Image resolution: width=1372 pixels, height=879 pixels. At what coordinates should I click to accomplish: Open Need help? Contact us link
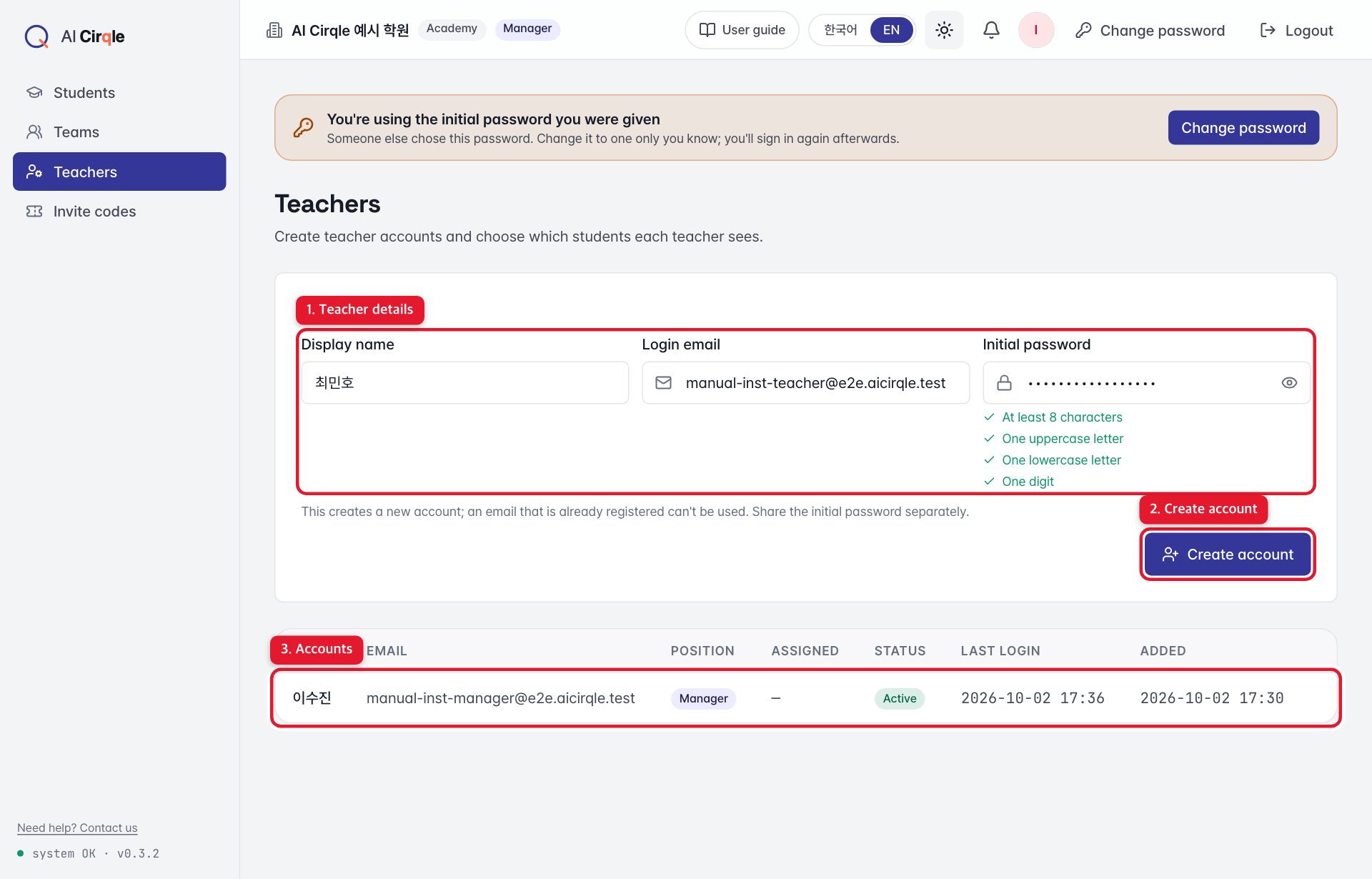77,828
